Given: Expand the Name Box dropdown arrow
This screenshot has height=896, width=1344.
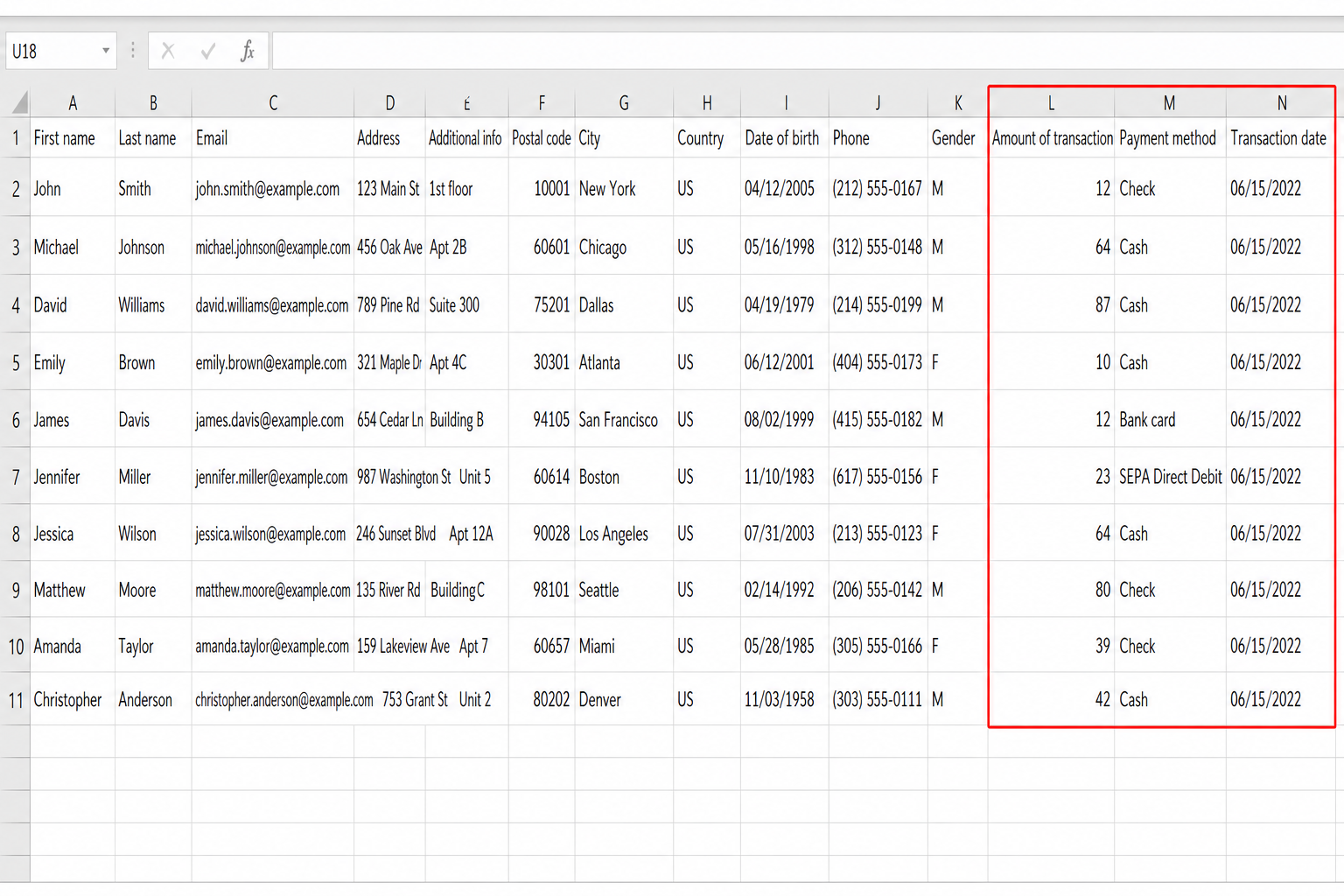Looking at the screenshot, I should (106, 51).
